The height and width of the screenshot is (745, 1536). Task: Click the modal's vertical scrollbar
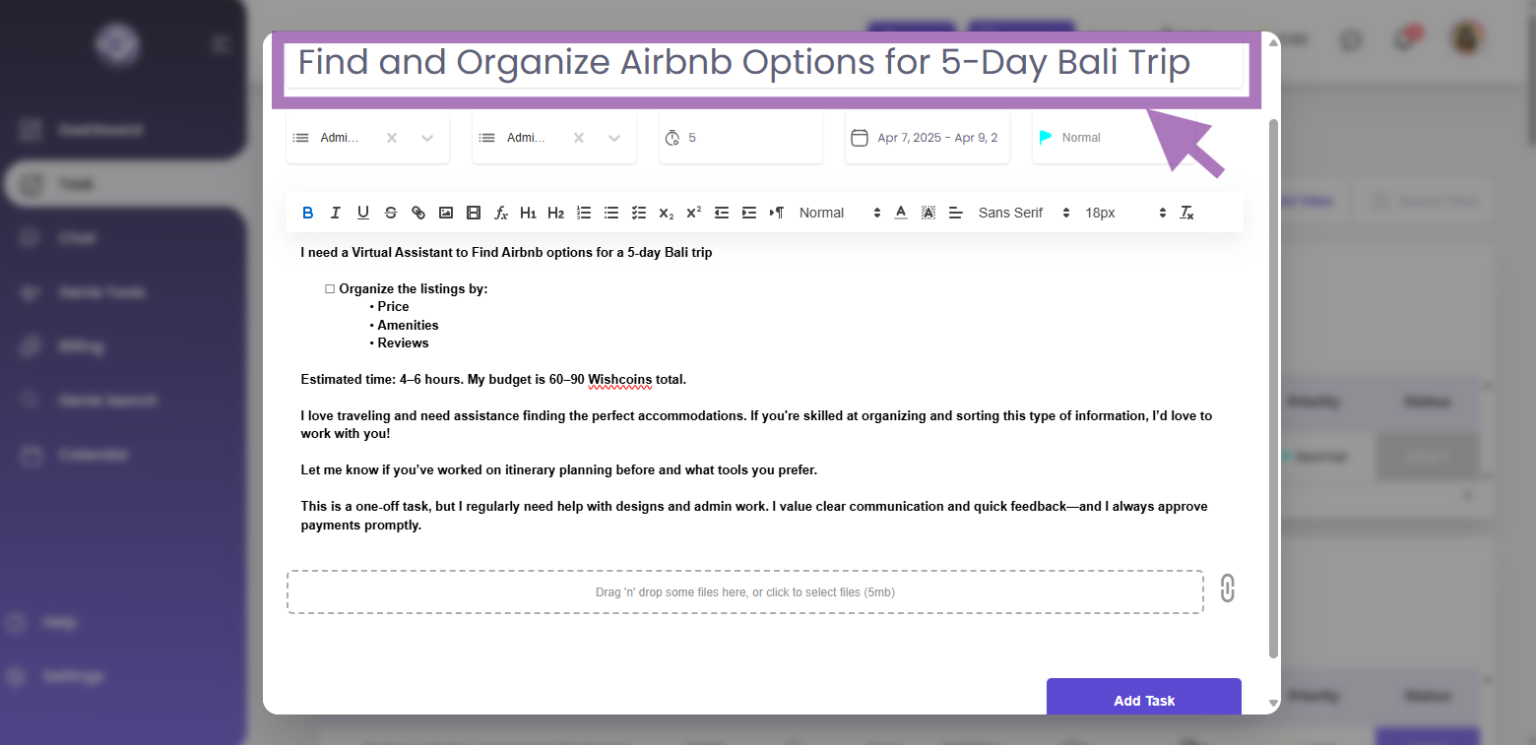point(1273,388)
